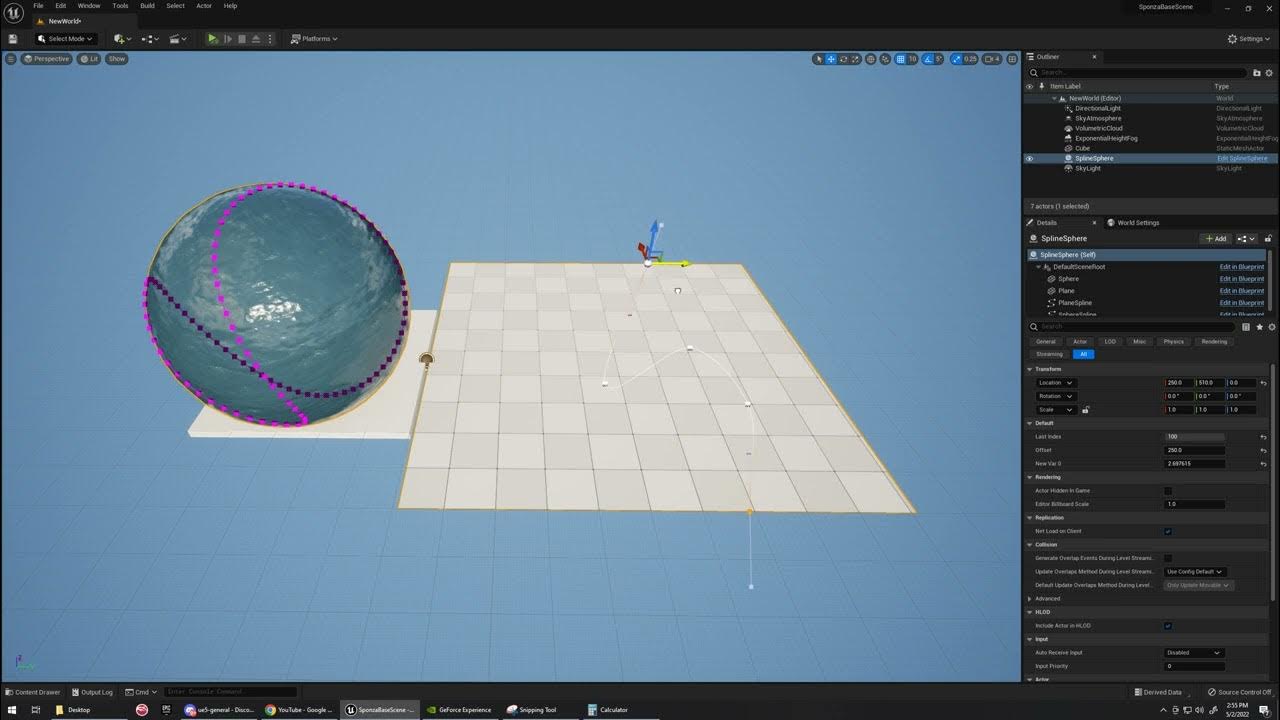Image resolution: width=1280 pixels, height=720 pixels.
Task: Click Edit SplineSphere link in Outliner
Action: [x=1242, y=159]
